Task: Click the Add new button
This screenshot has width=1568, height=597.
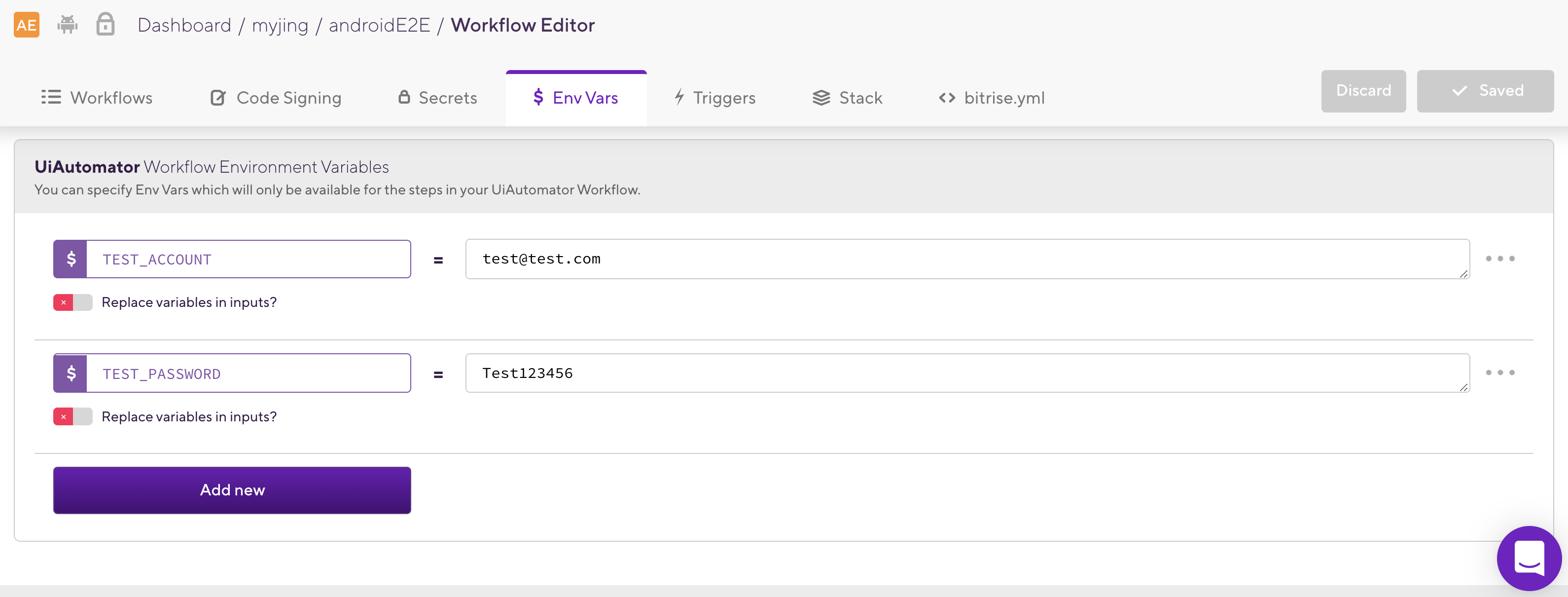Action: (x=232, y=490)
